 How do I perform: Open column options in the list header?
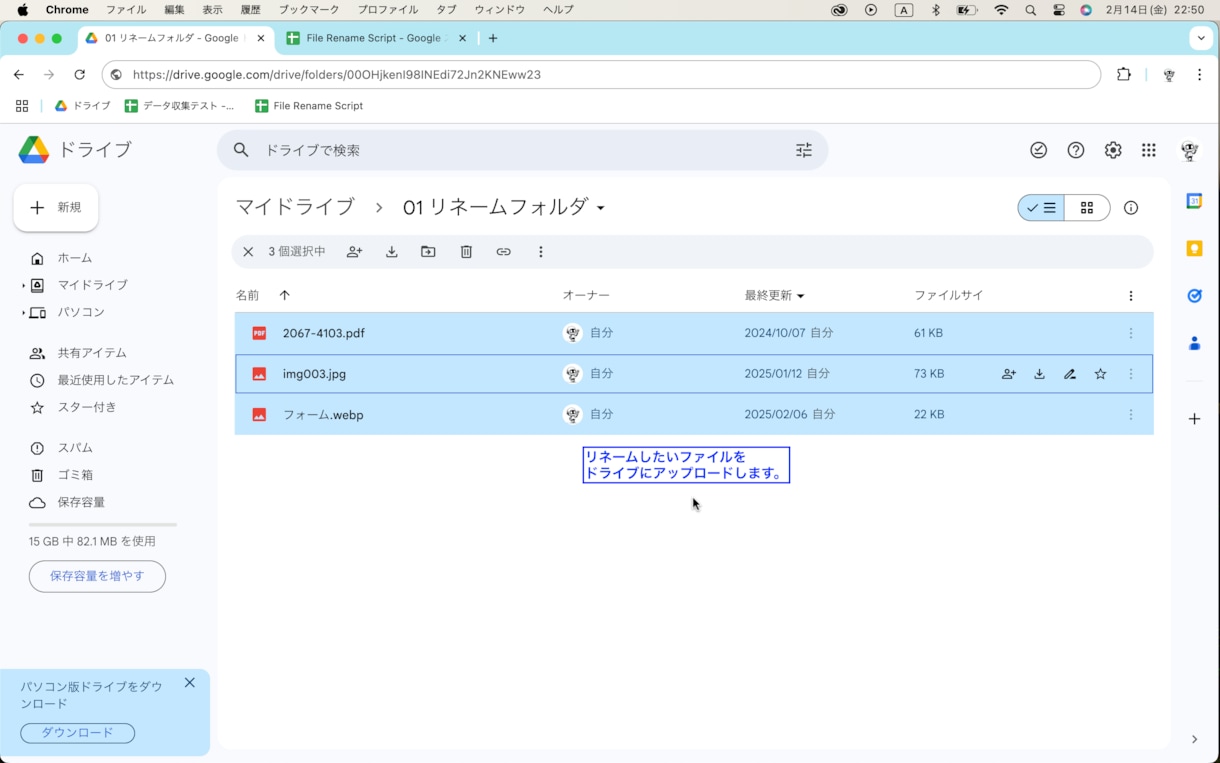pos(1131,296)
